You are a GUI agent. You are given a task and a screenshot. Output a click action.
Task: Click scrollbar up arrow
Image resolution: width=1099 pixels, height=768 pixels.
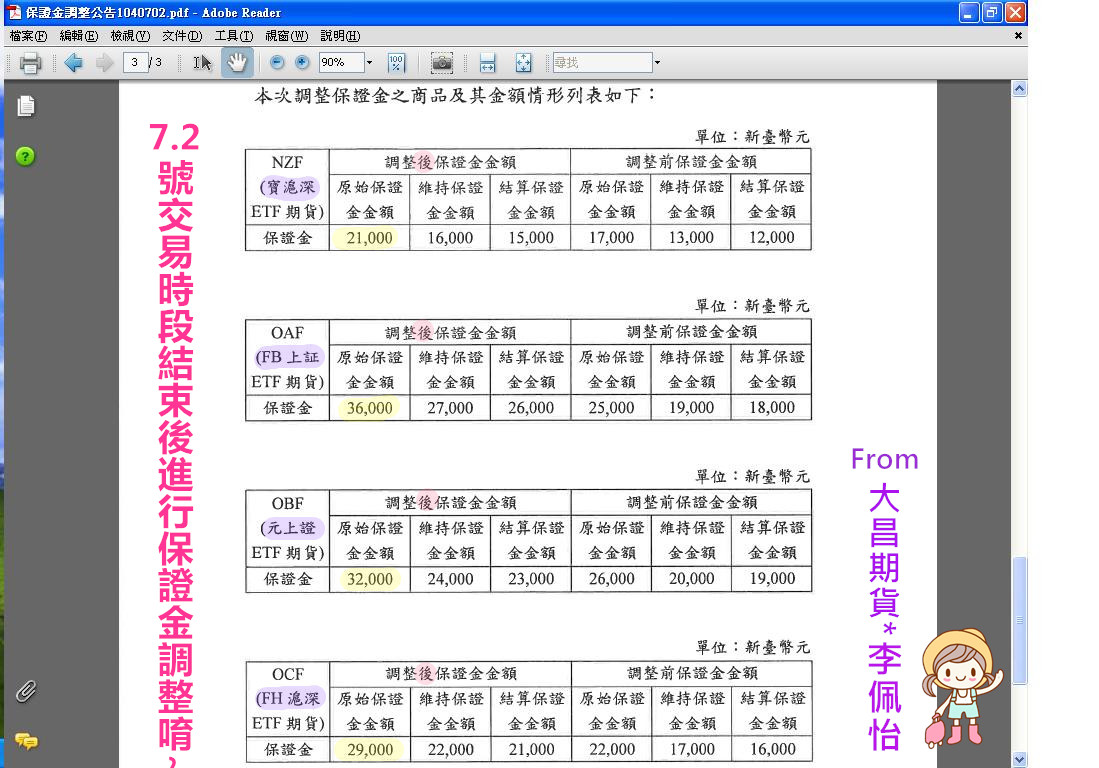click(1020, 88)
